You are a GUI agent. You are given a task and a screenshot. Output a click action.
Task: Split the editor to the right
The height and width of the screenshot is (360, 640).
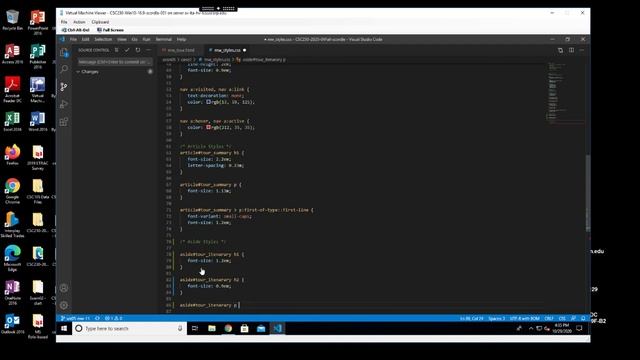[571, 50]
